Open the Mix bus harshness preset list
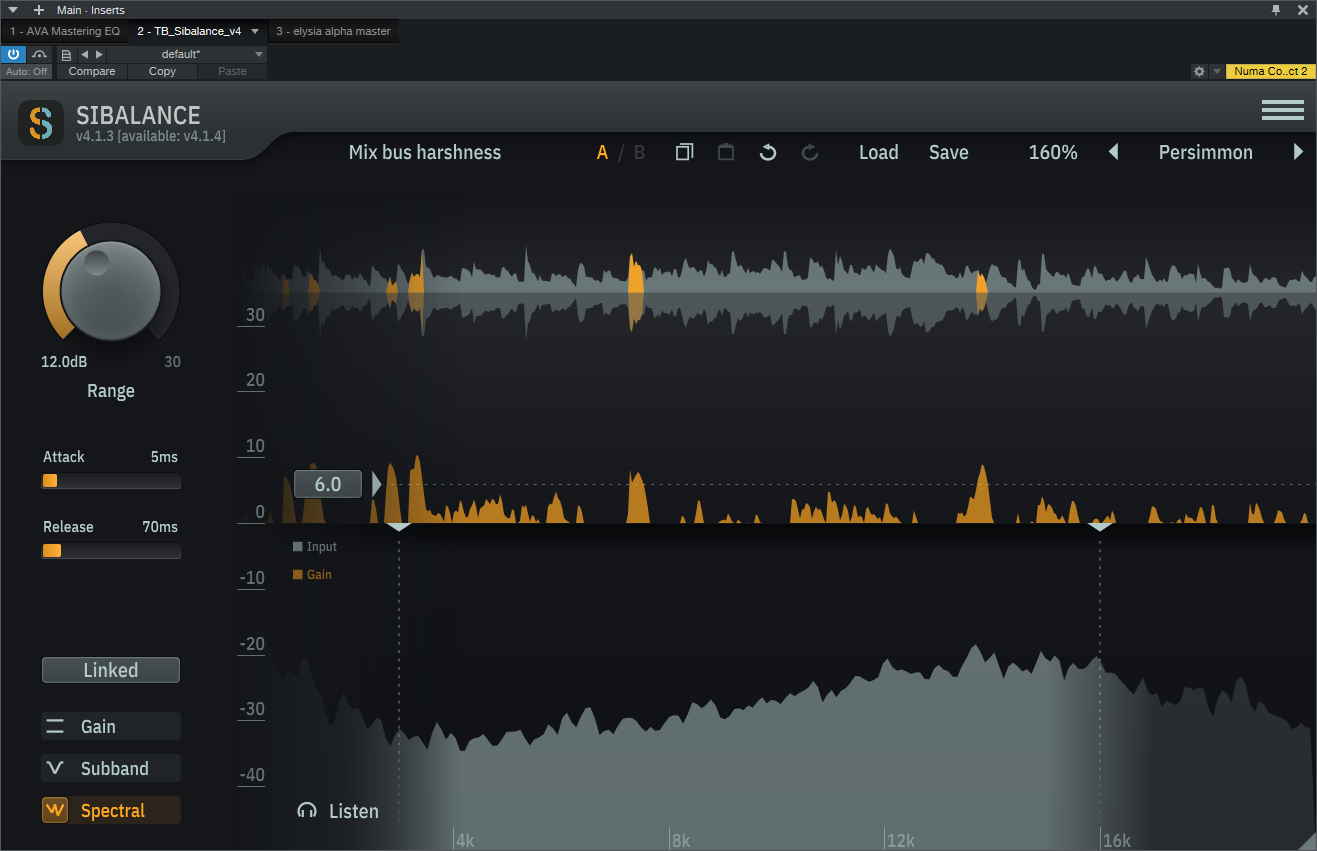 [425, 153]
